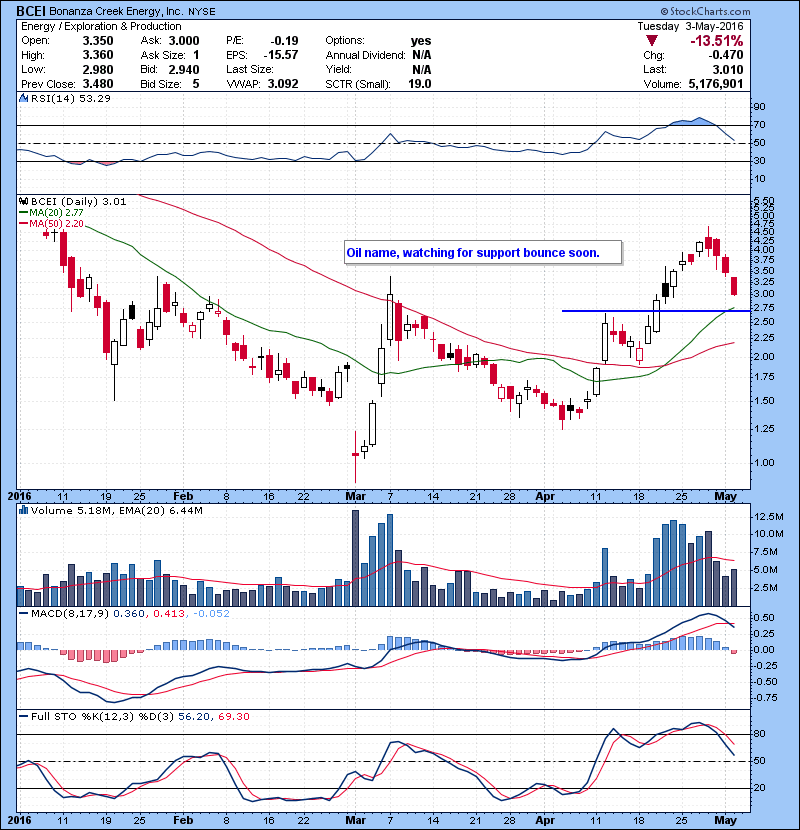The width and height of the screenshot is (800, 830).
Task: Click the RSI(14) line chart icon
Action: (x=23, y=98)
